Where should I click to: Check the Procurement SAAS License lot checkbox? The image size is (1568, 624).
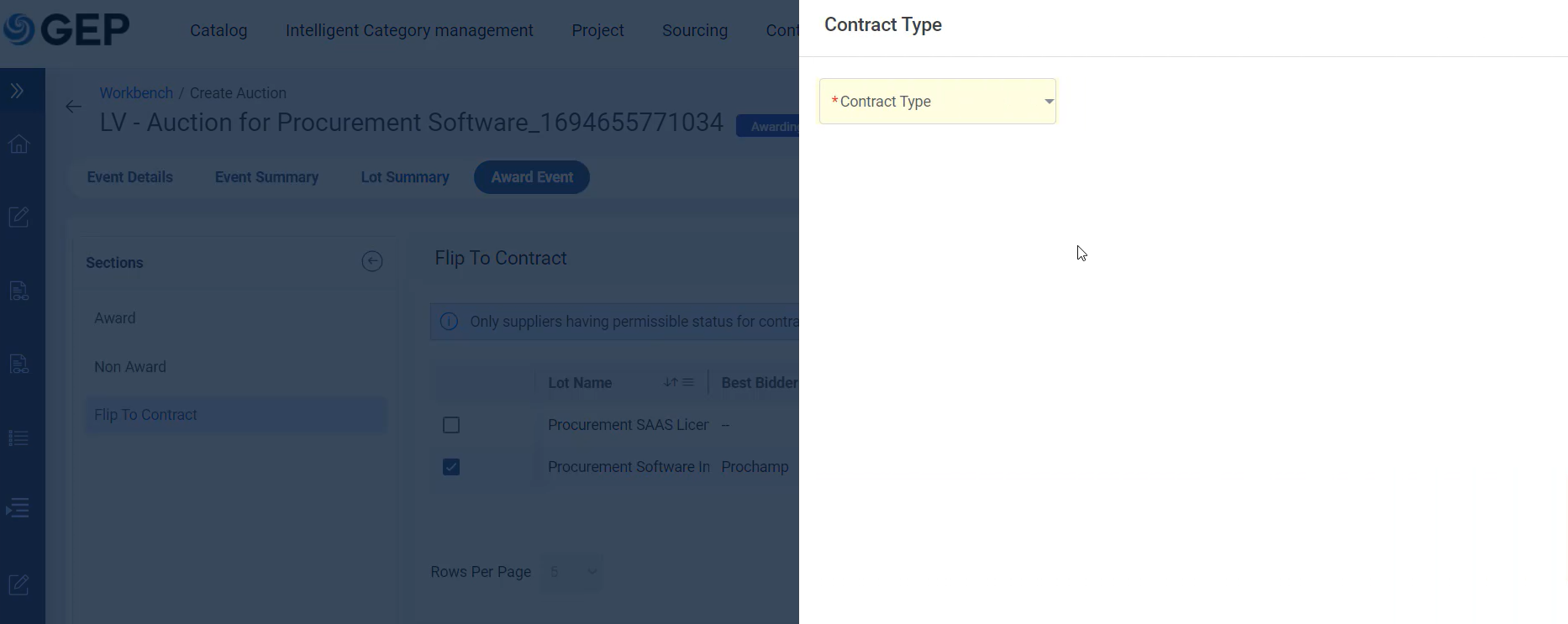pos(451,425)
